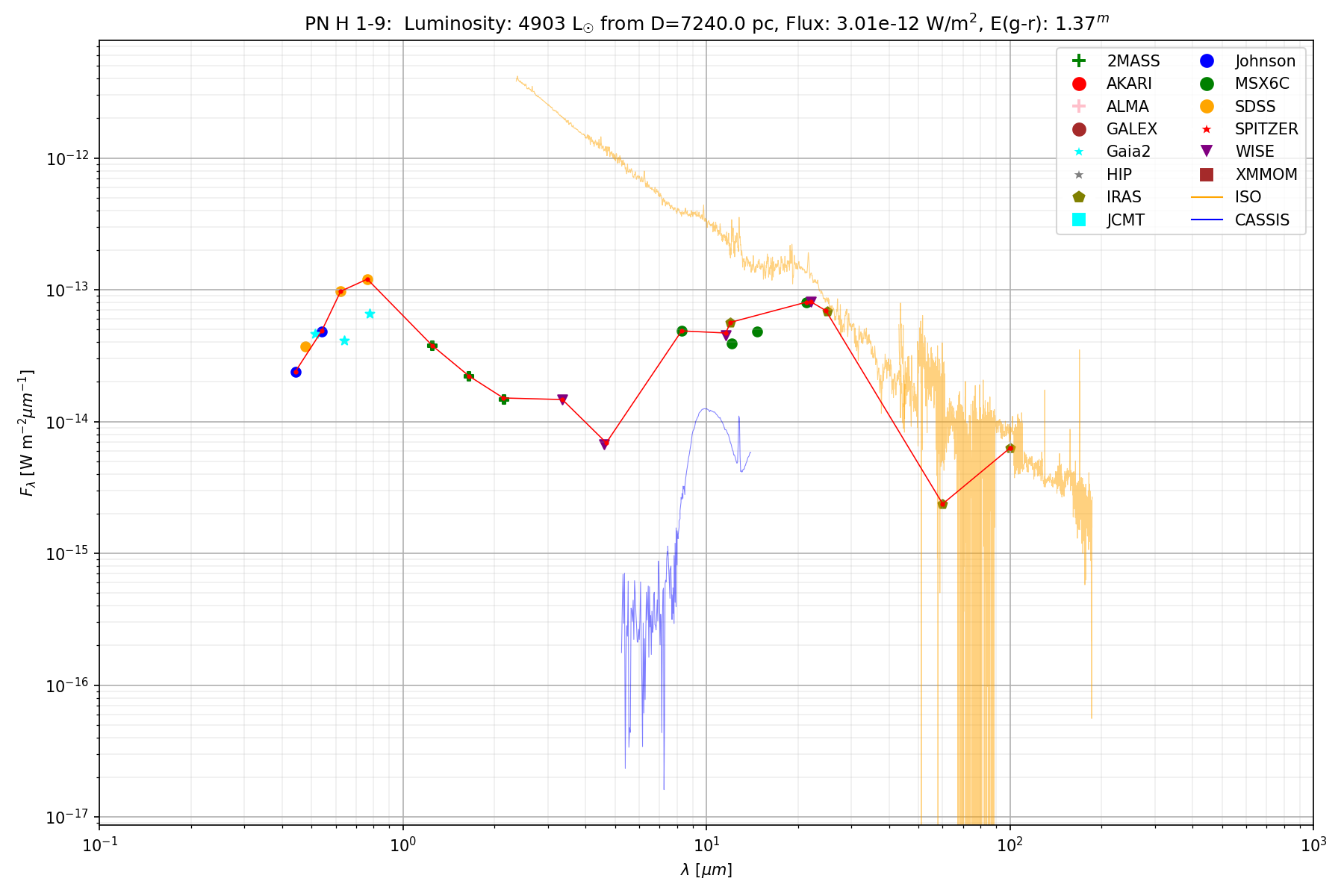Click the blue CASSIS line sample in legend
1344x896 pixels.
[1206, 220]
